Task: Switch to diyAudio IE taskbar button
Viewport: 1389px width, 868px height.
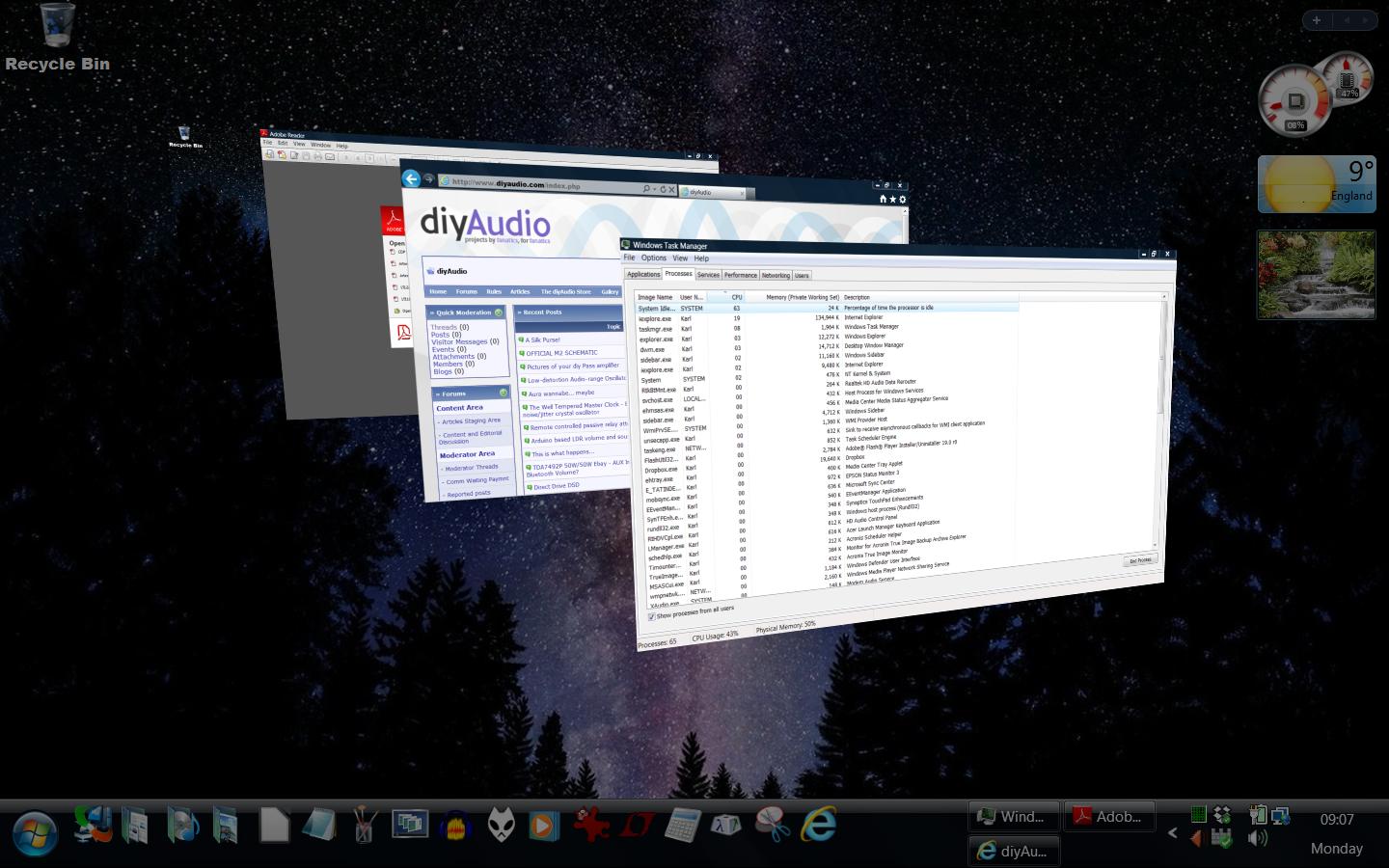Action: pos(1014,851)
